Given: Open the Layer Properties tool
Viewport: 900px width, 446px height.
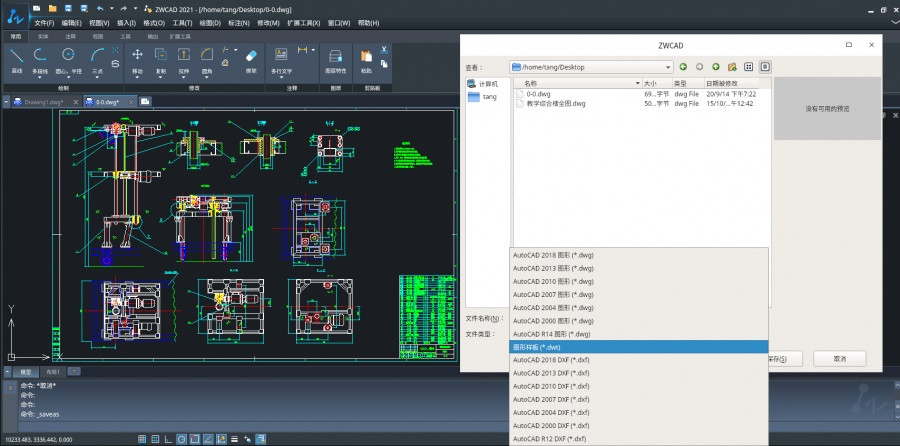Looking at the screenshot, I should tap(337, 57).
